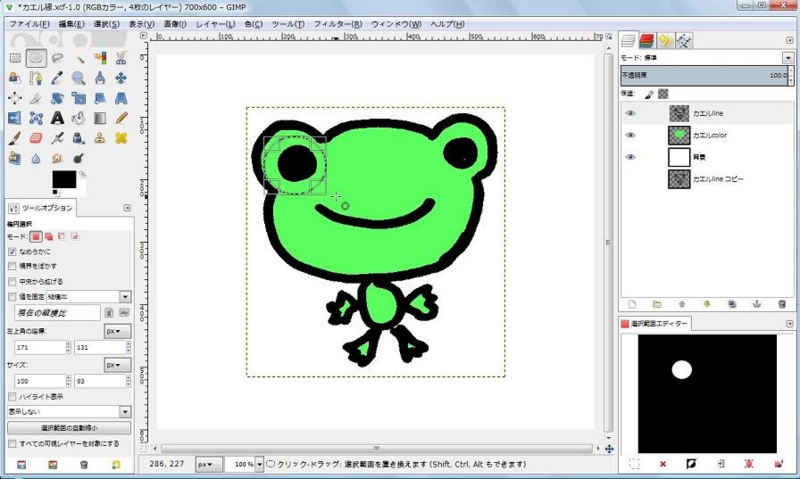Click the 選択範囲の自動縮小 auto shrink button
The image size is (800, 479).
click(x=69, y=428)
